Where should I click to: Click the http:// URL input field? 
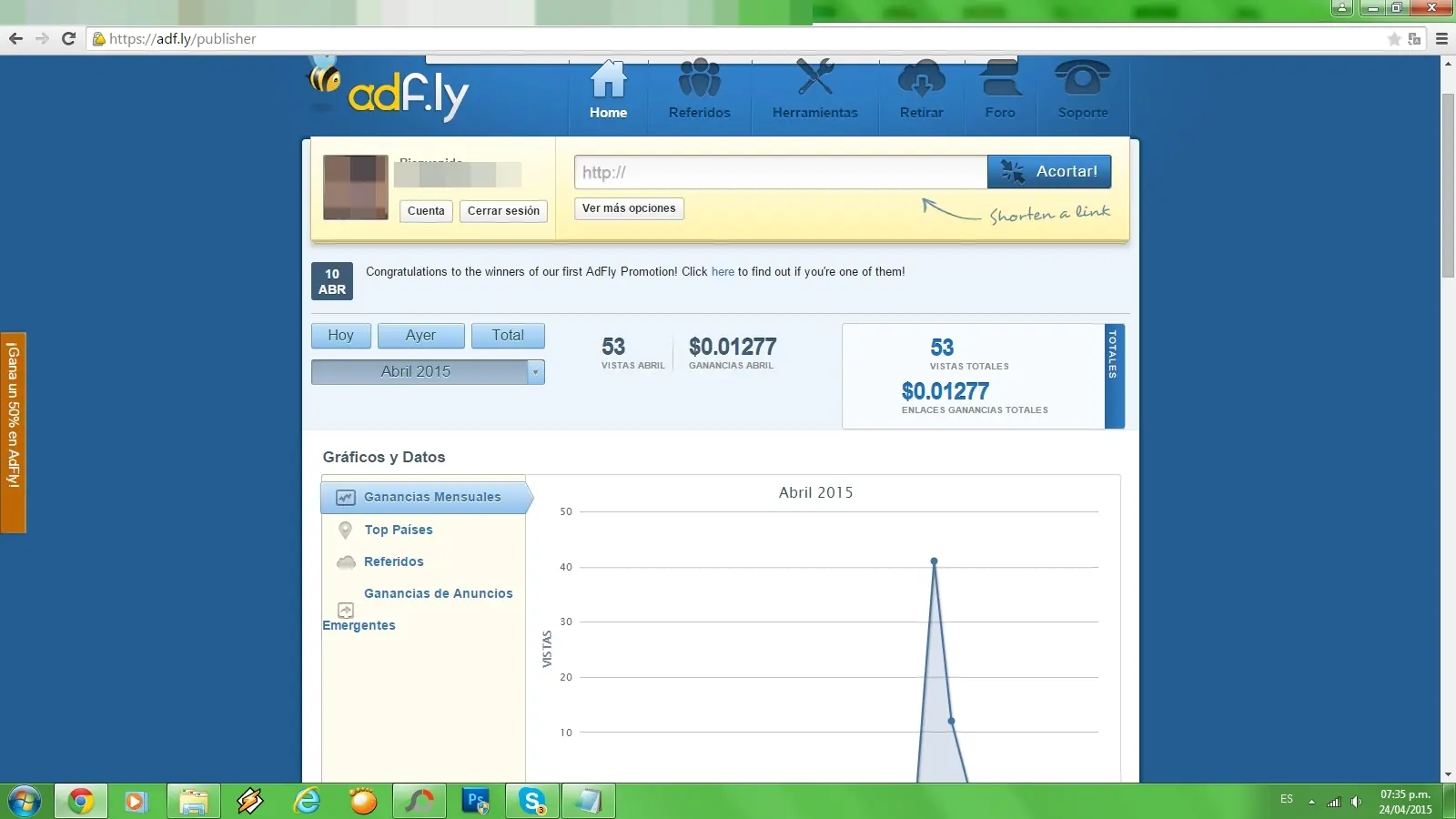click(x=781, y=172)
